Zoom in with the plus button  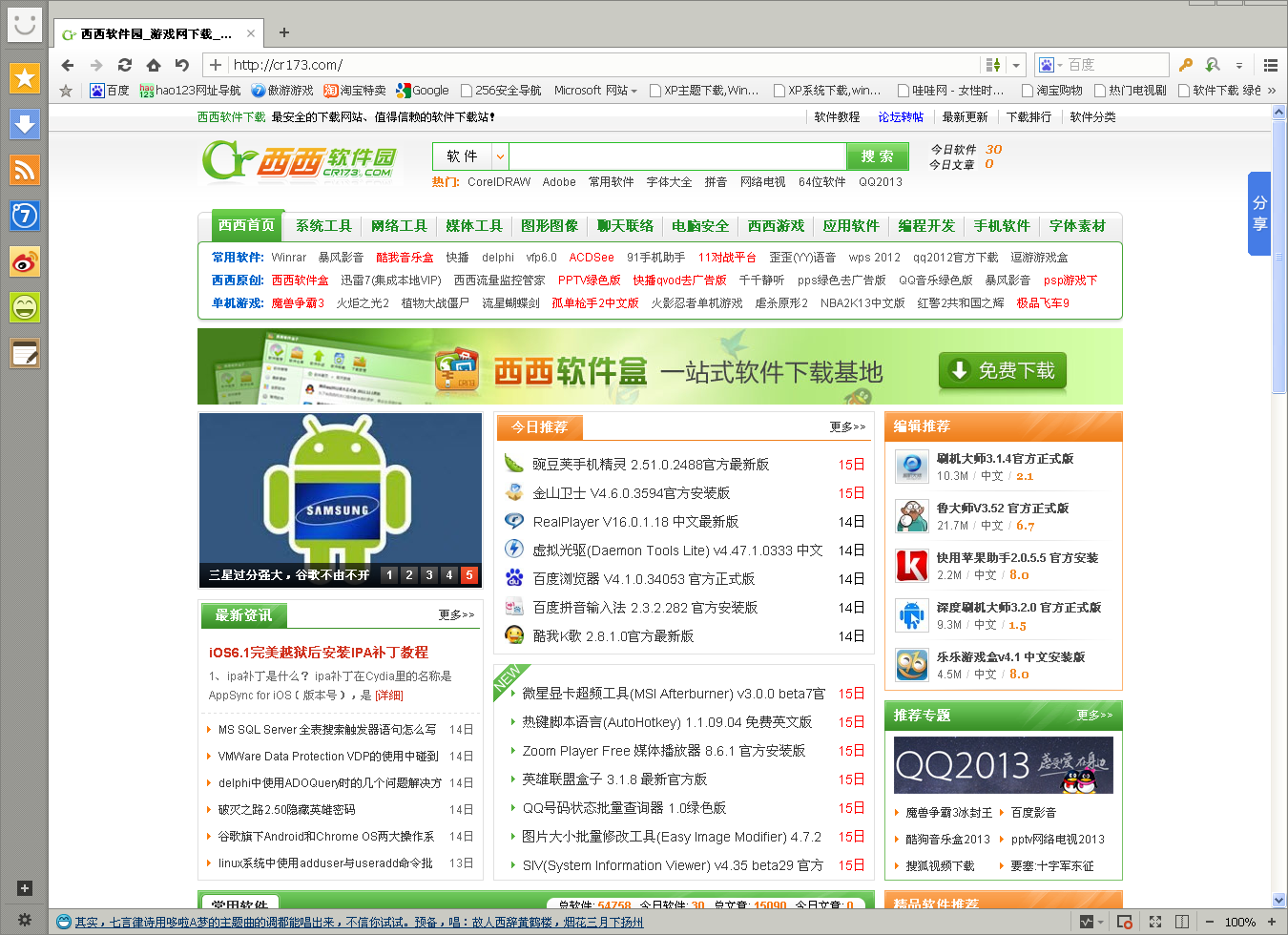click(x=1271, y=922)
